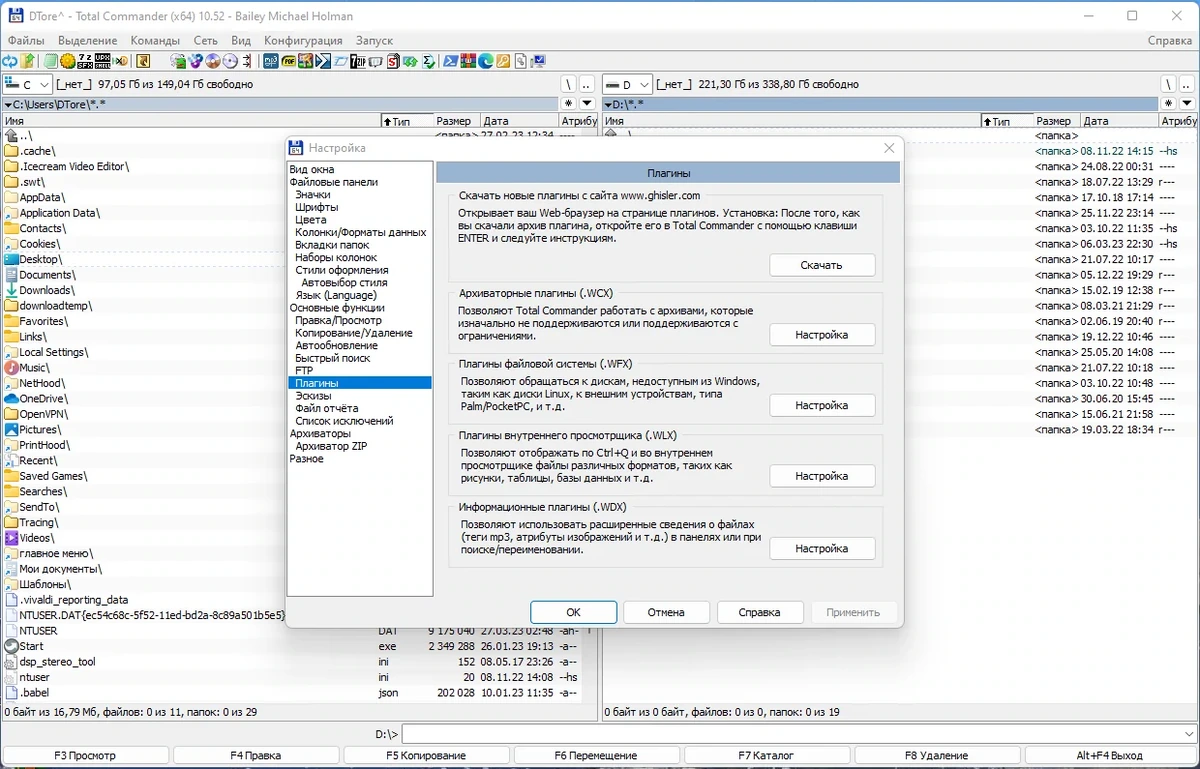Open the left panel drive C dropdown
The height and width of the screenshot is (769, 1200).
pos(27,85)
